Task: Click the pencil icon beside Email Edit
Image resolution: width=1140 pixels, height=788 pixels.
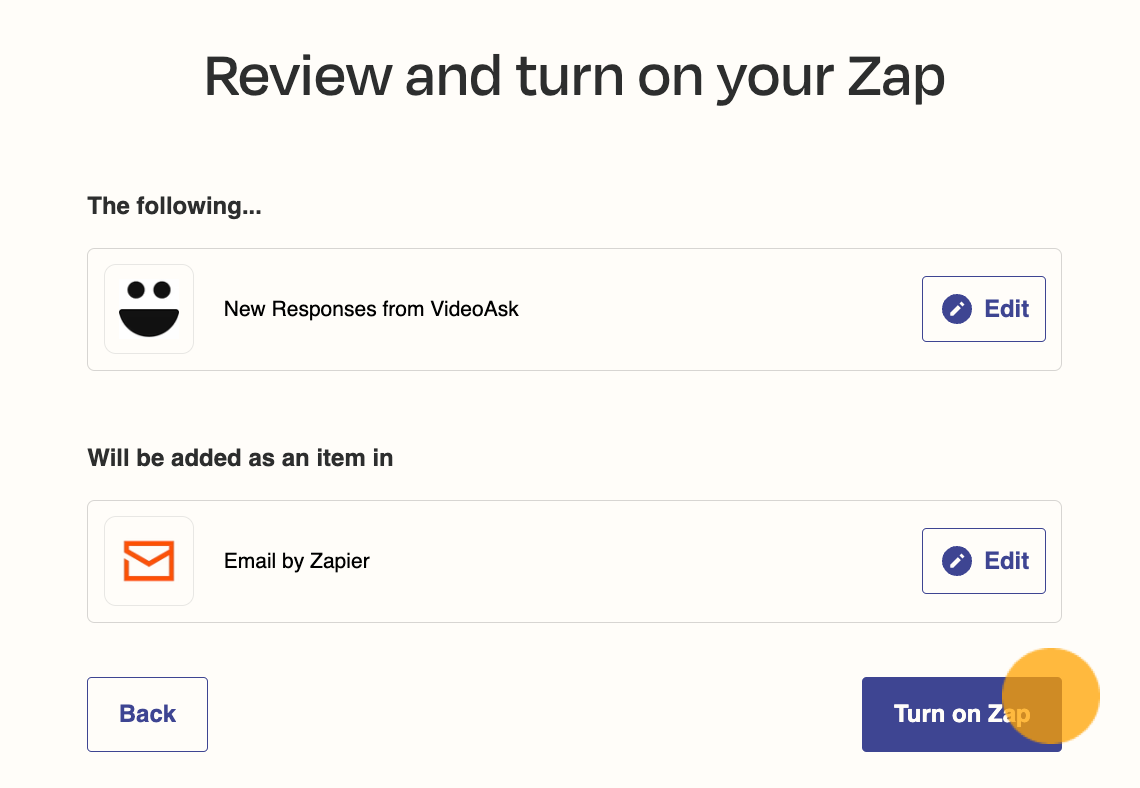Action: click(x=957, y=561)
